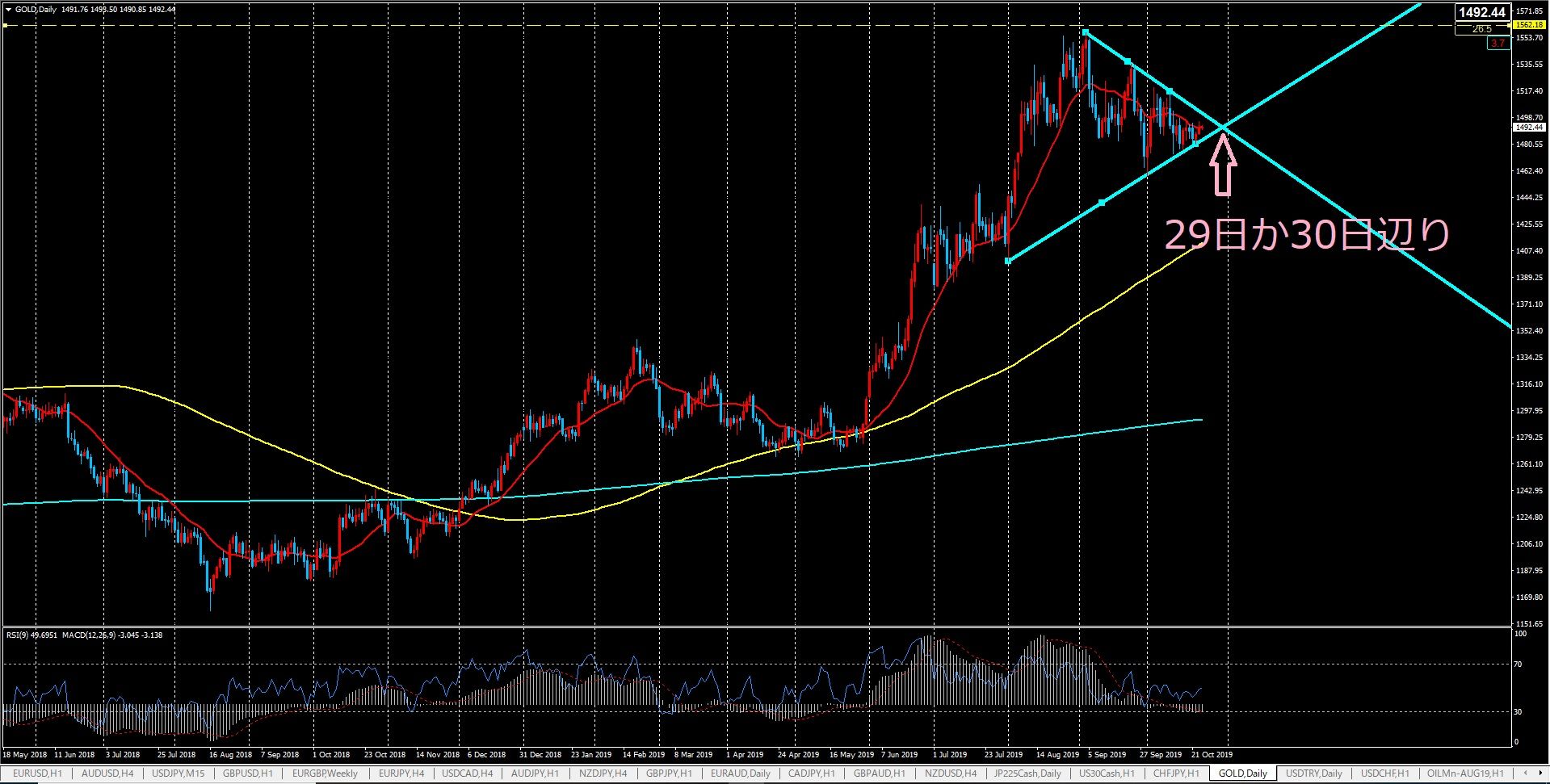Switch to the USDCAD,H4 chart tab
Viewport: 1550px width, 784px height.
click(468, 774)
